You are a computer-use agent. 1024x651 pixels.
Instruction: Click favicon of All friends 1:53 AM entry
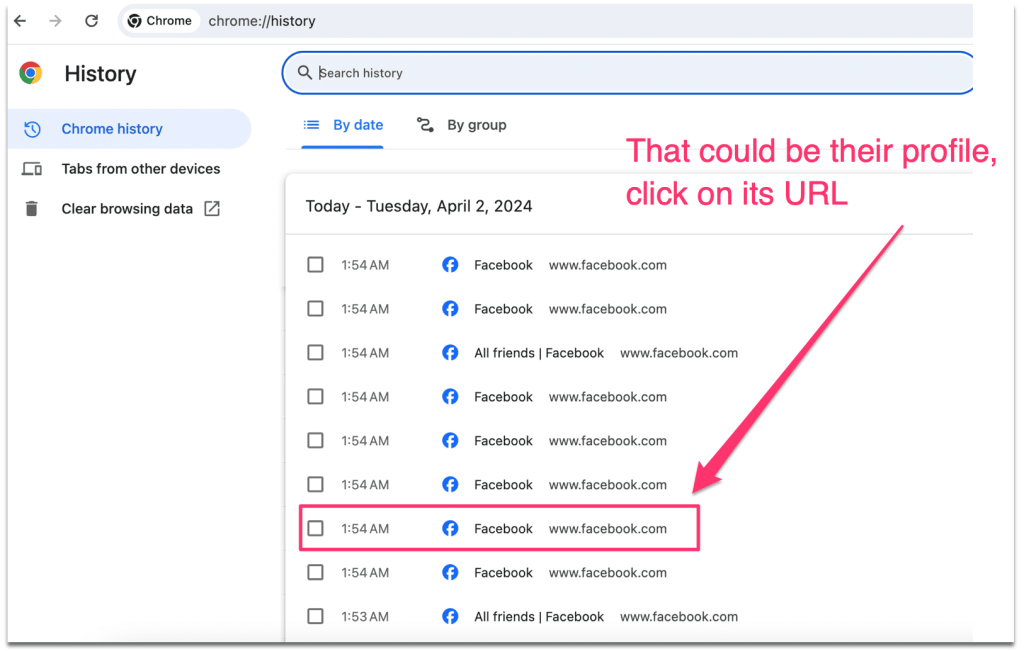450,616
